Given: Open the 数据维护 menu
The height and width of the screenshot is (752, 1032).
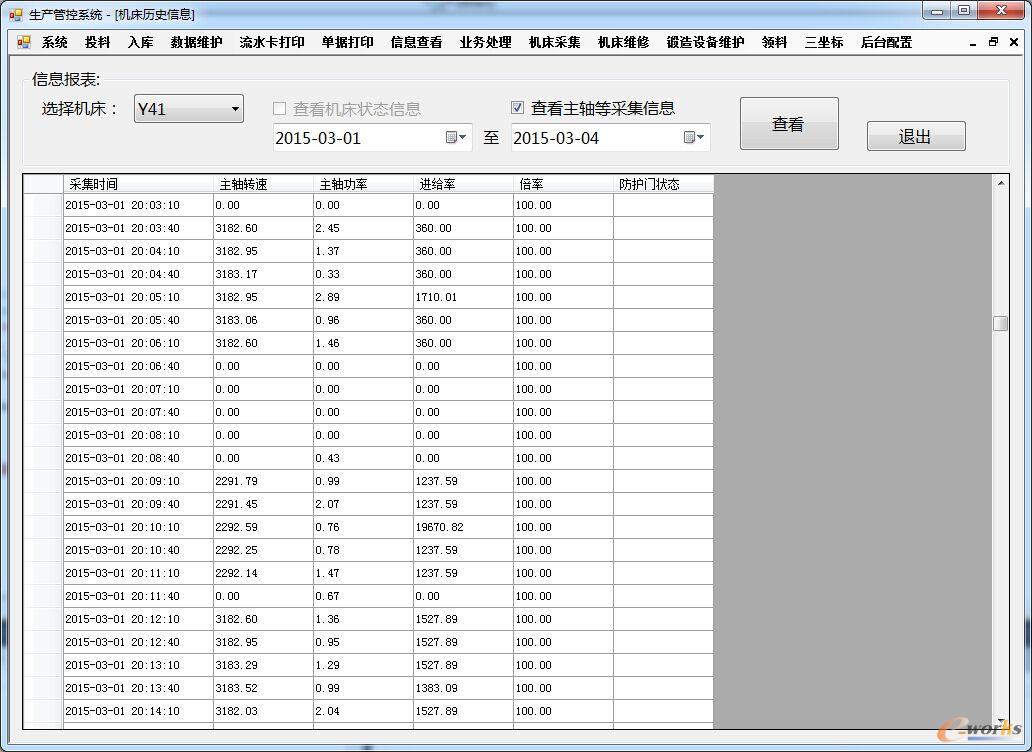Looking at the screenshot, I should pyautogui.click(x=196, y=43).
